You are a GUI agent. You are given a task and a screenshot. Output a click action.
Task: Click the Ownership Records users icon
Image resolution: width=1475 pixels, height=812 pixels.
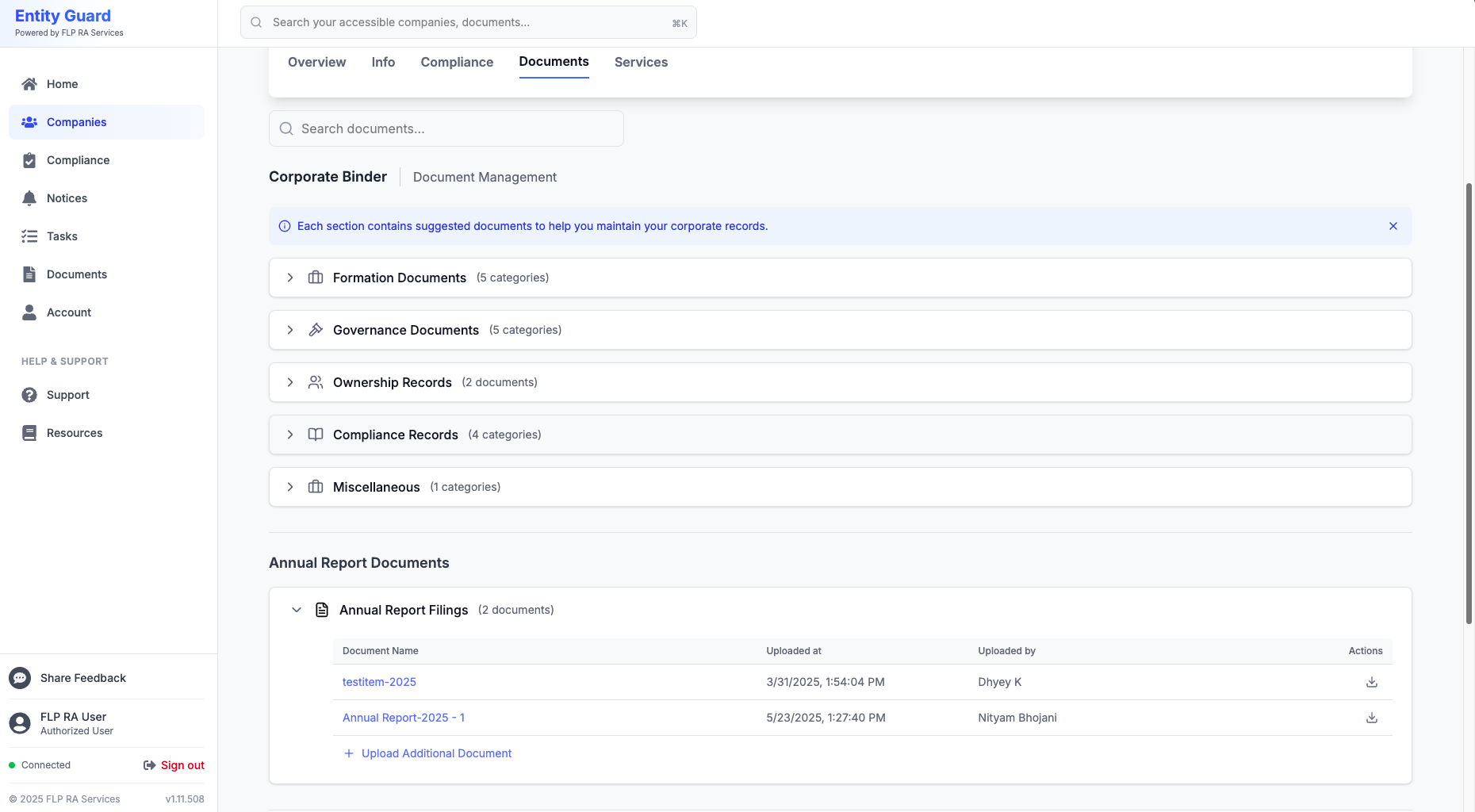click(x=316, y=382)
